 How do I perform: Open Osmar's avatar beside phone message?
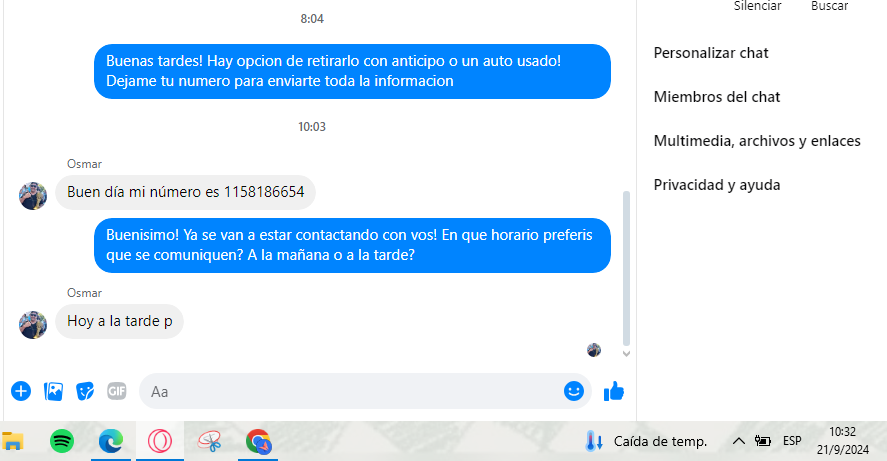(33, 196)
